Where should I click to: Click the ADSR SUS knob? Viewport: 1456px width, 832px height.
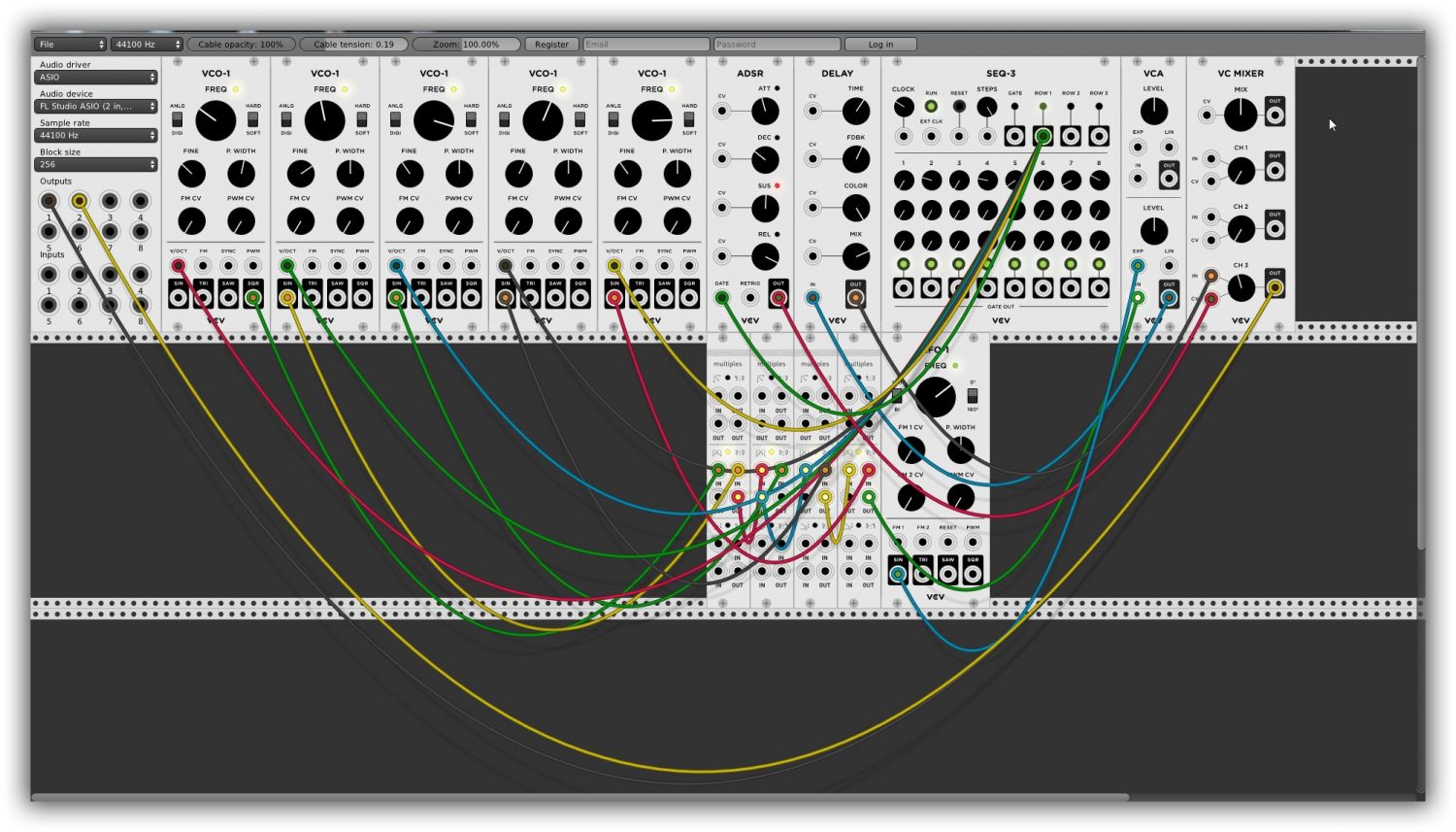(x=765, y=208)
